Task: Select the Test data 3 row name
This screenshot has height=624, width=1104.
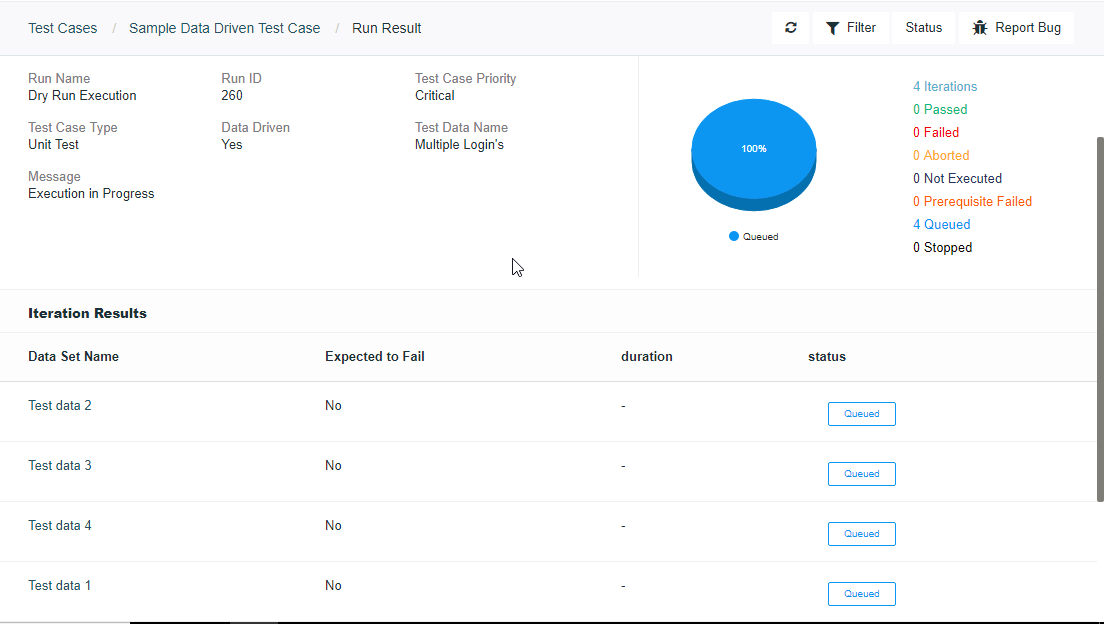Action: click(60, 466)
